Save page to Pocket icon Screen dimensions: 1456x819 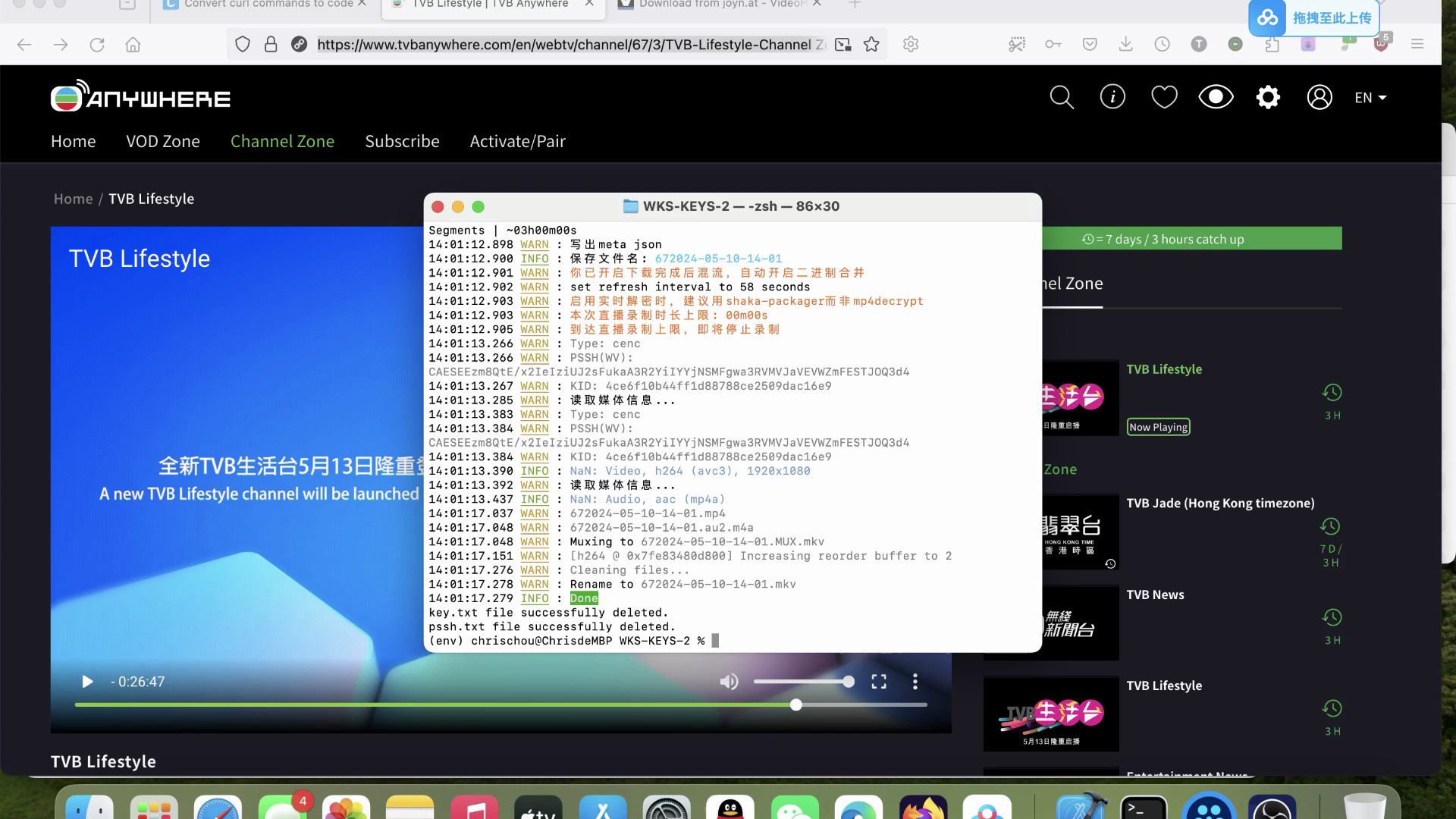click(1090, 45)
